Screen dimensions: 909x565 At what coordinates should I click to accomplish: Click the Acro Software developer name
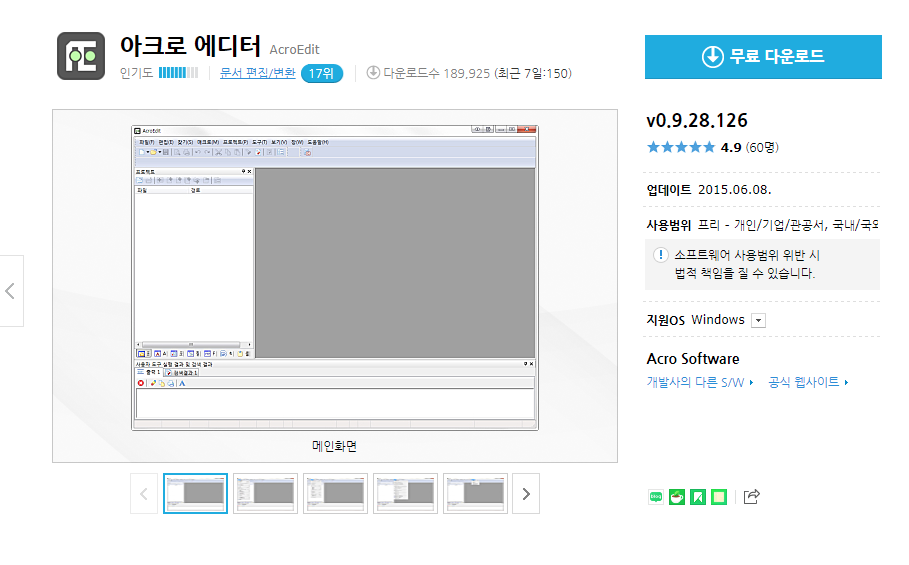coord(693,359)
